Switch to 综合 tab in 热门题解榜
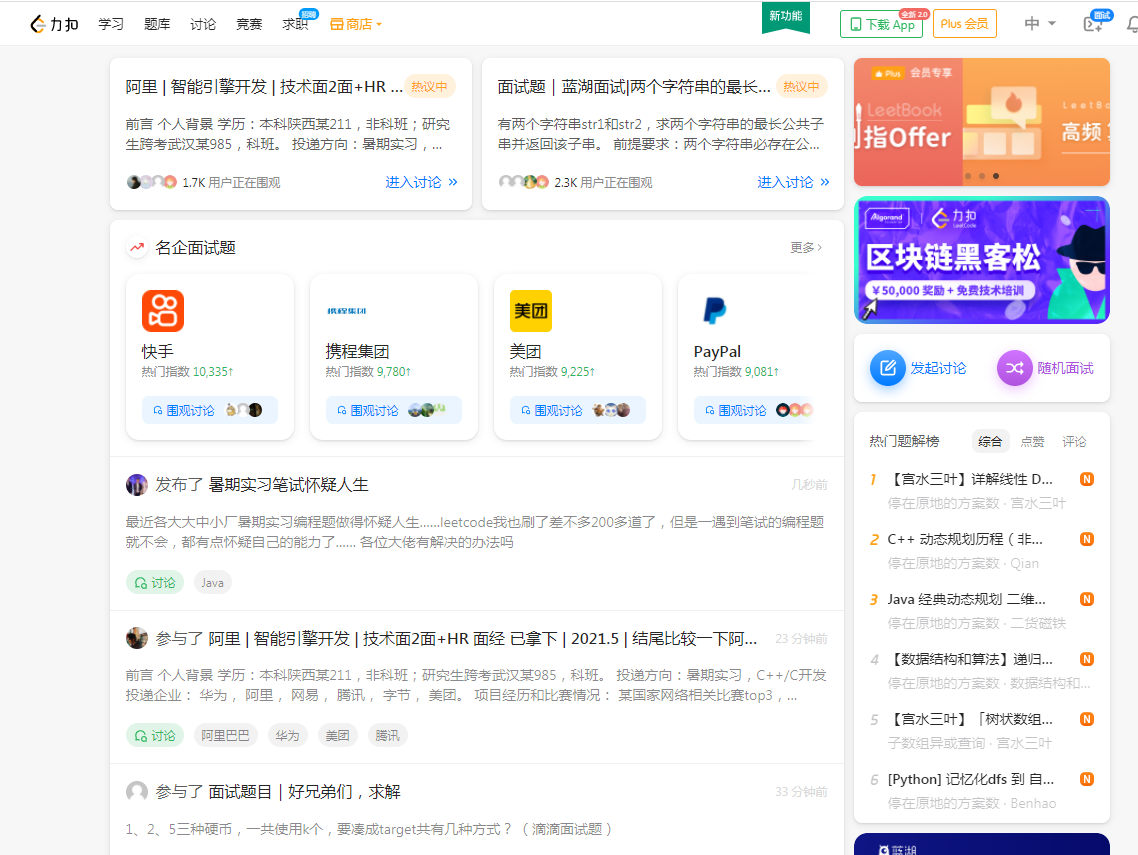This screenshot has width=1138, height=855. [989, 441]
